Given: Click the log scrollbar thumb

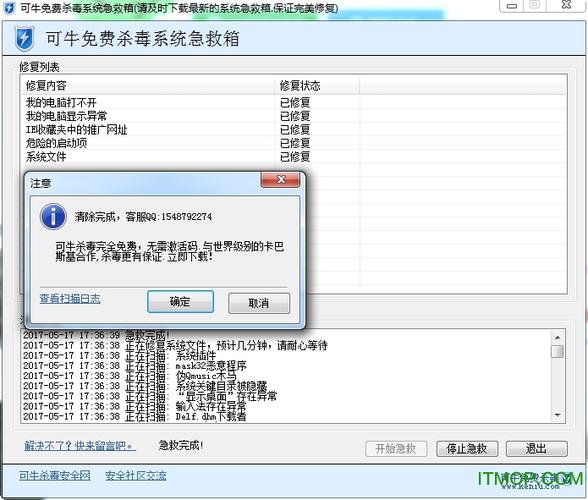Looking at the screenshot, I should 558,351.
